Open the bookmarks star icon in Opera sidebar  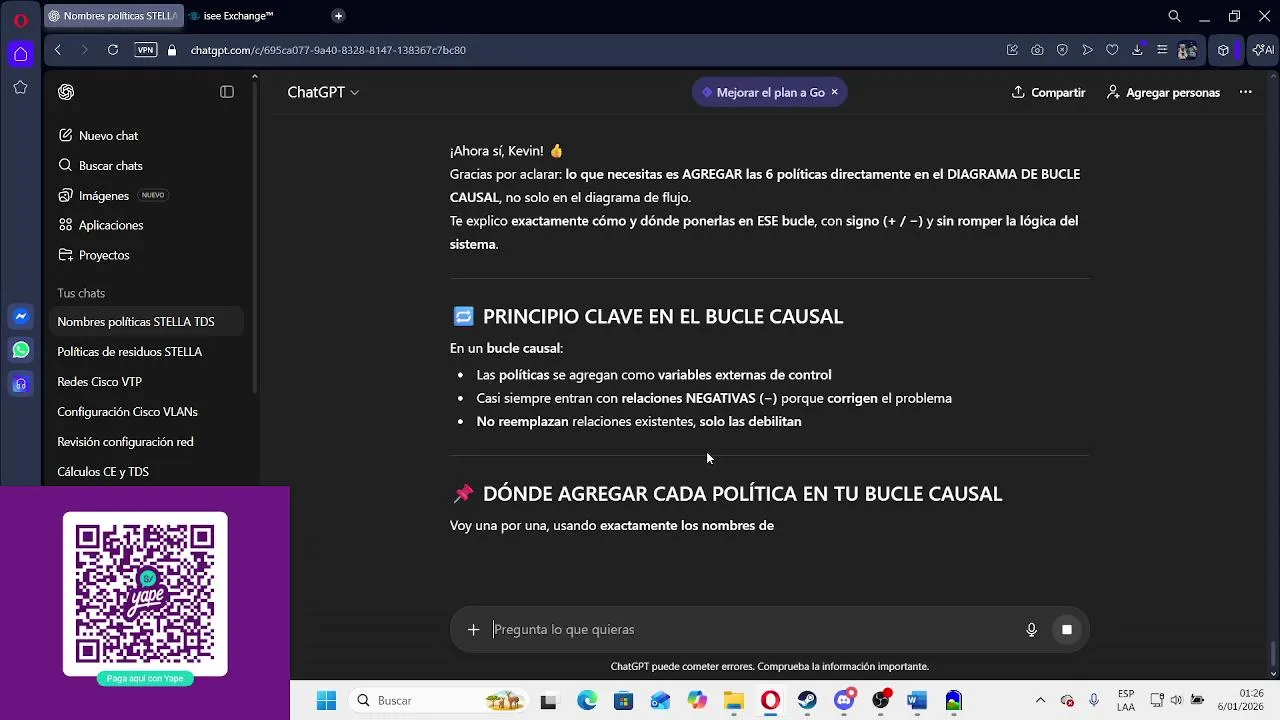[20, 88]
